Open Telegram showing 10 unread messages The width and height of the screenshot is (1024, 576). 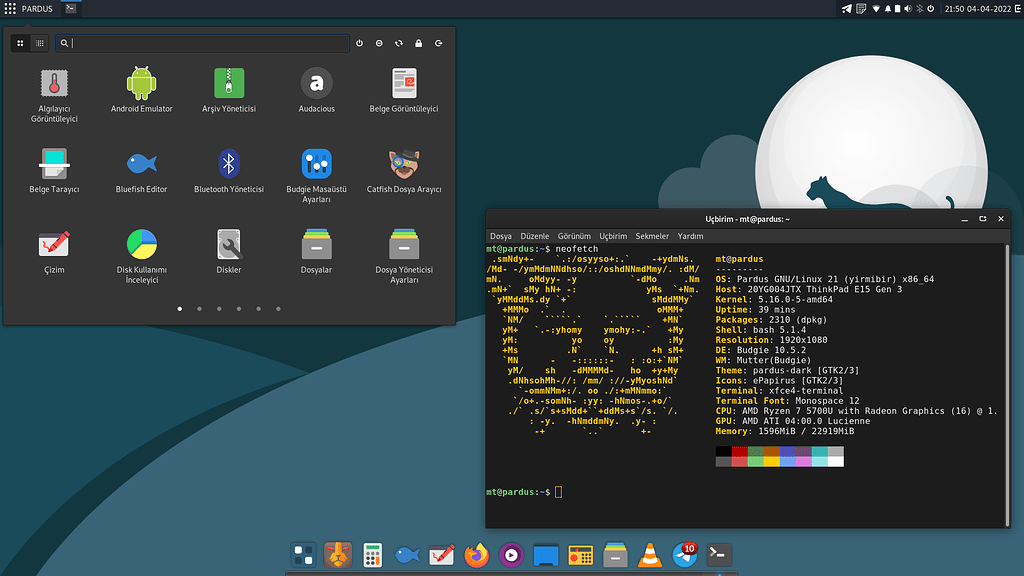(x=684, y=554)
